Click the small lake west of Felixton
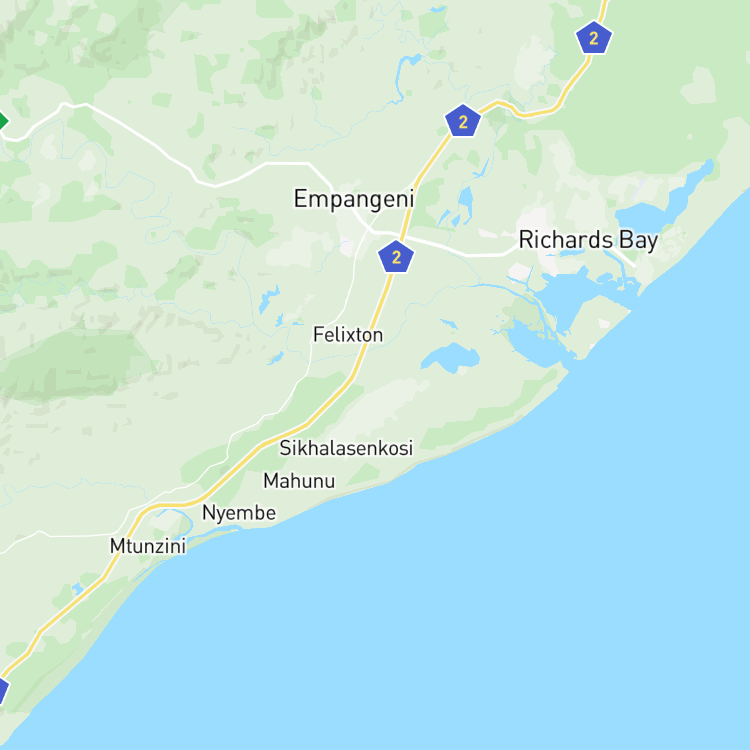The width and height of the screenshot is (750, 750). 268,298
